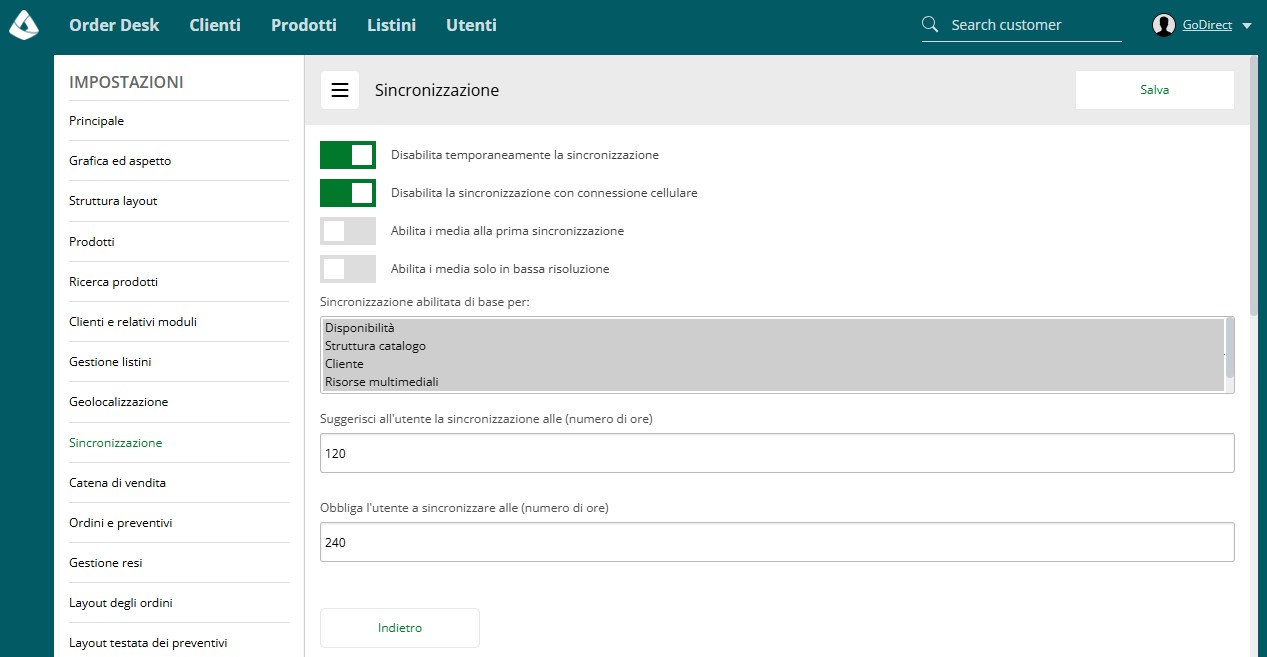Enable Abilita i media alla prima sincronizzazione
This screenshot has width=1267, height=657.
click(x=348, y=231)
